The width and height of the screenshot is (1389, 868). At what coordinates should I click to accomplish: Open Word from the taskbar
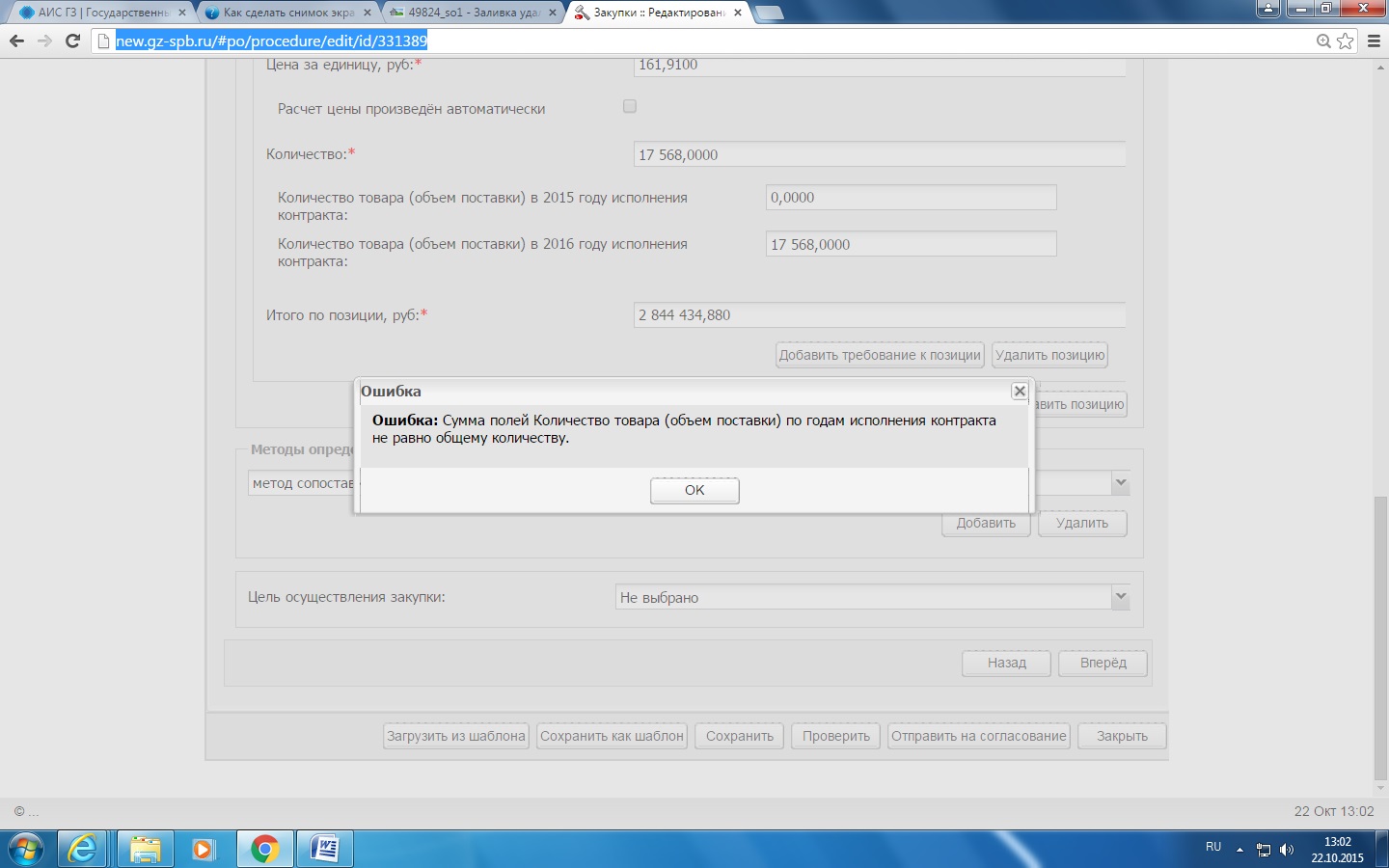point(325,849)
